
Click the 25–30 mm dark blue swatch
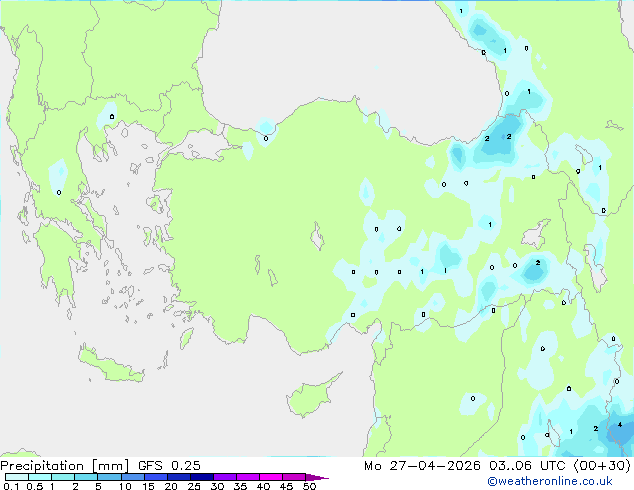pos(201,477)
